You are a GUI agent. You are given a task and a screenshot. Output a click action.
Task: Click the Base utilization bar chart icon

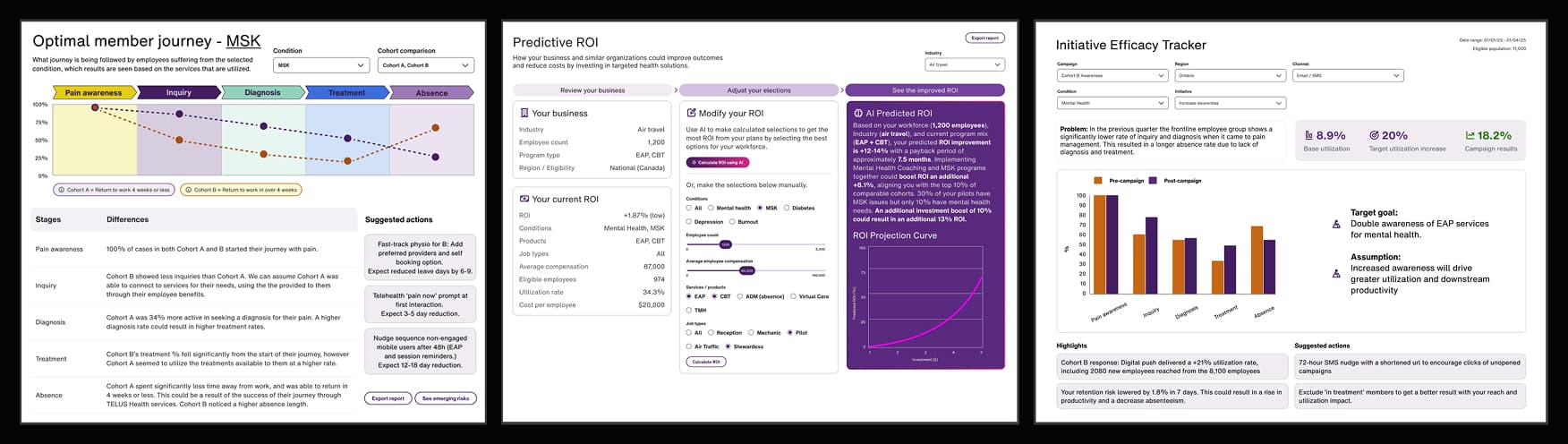coord(1309,135)
